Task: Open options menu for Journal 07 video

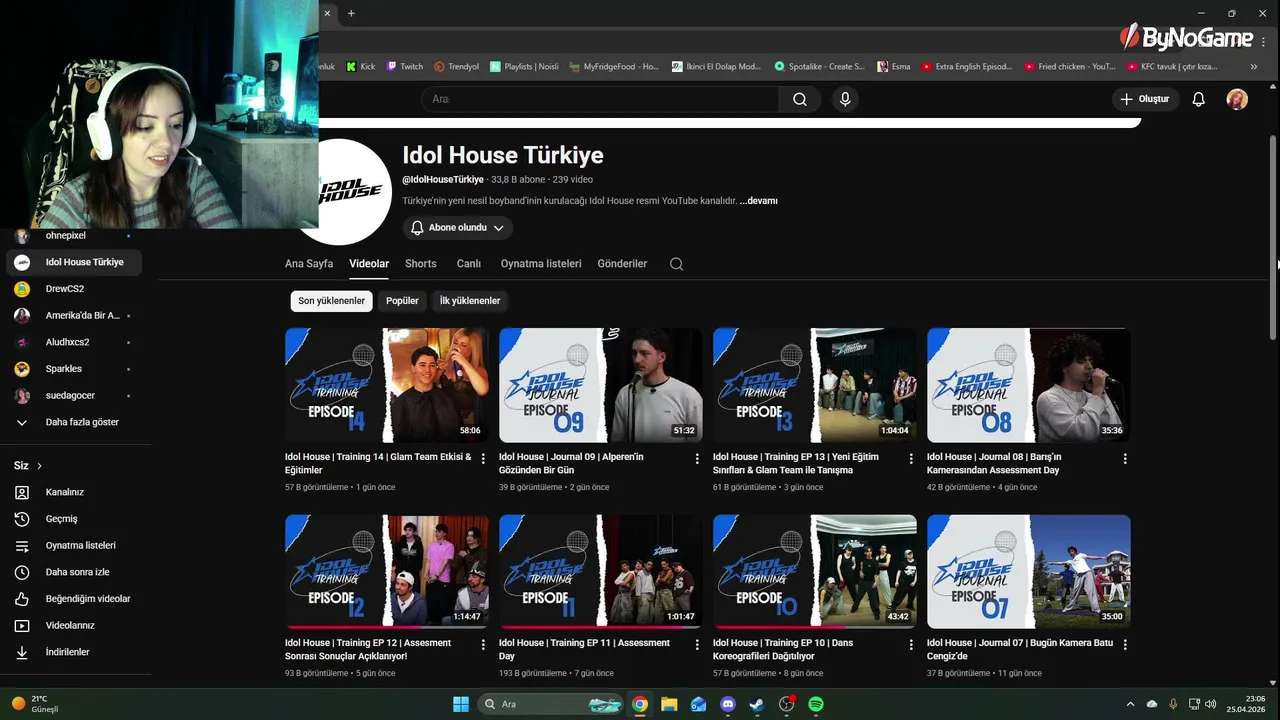Action: click(1125, 645)
